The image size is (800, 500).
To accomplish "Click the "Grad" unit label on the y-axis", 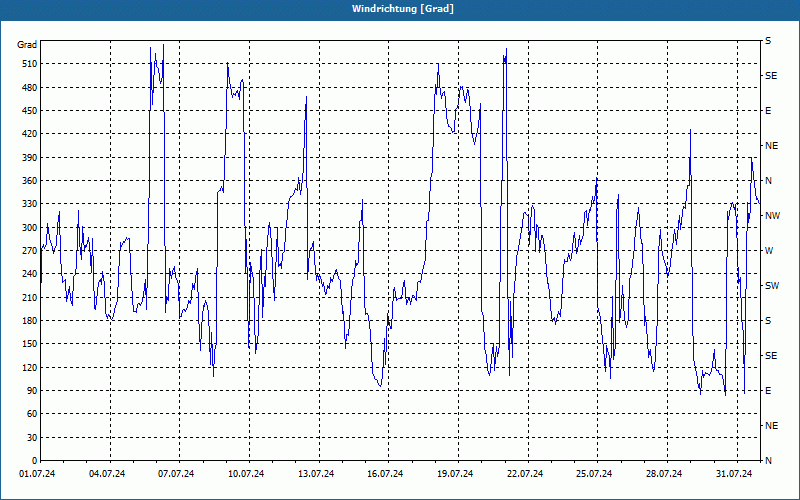I will (27, 45).
